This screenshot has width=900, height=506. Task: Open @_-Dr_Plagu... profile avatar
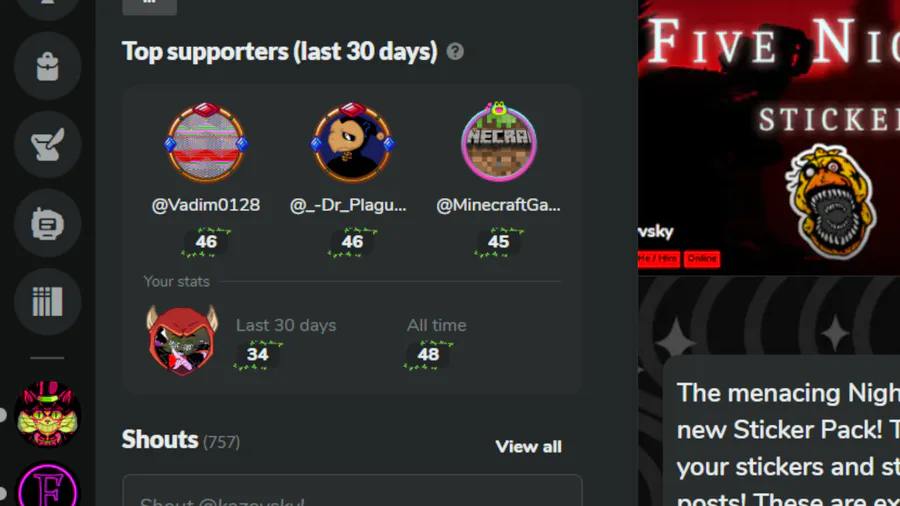(x=352, y=142)
